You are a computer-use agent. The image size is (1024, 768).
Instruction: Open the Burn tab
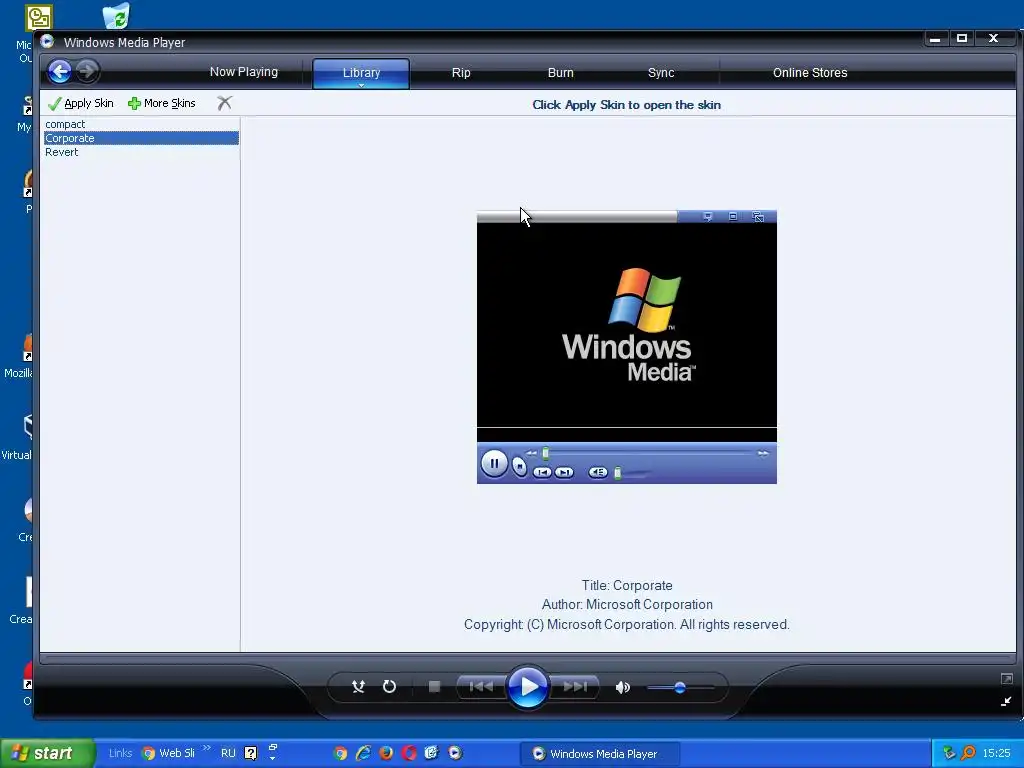[x=560, y=72]
